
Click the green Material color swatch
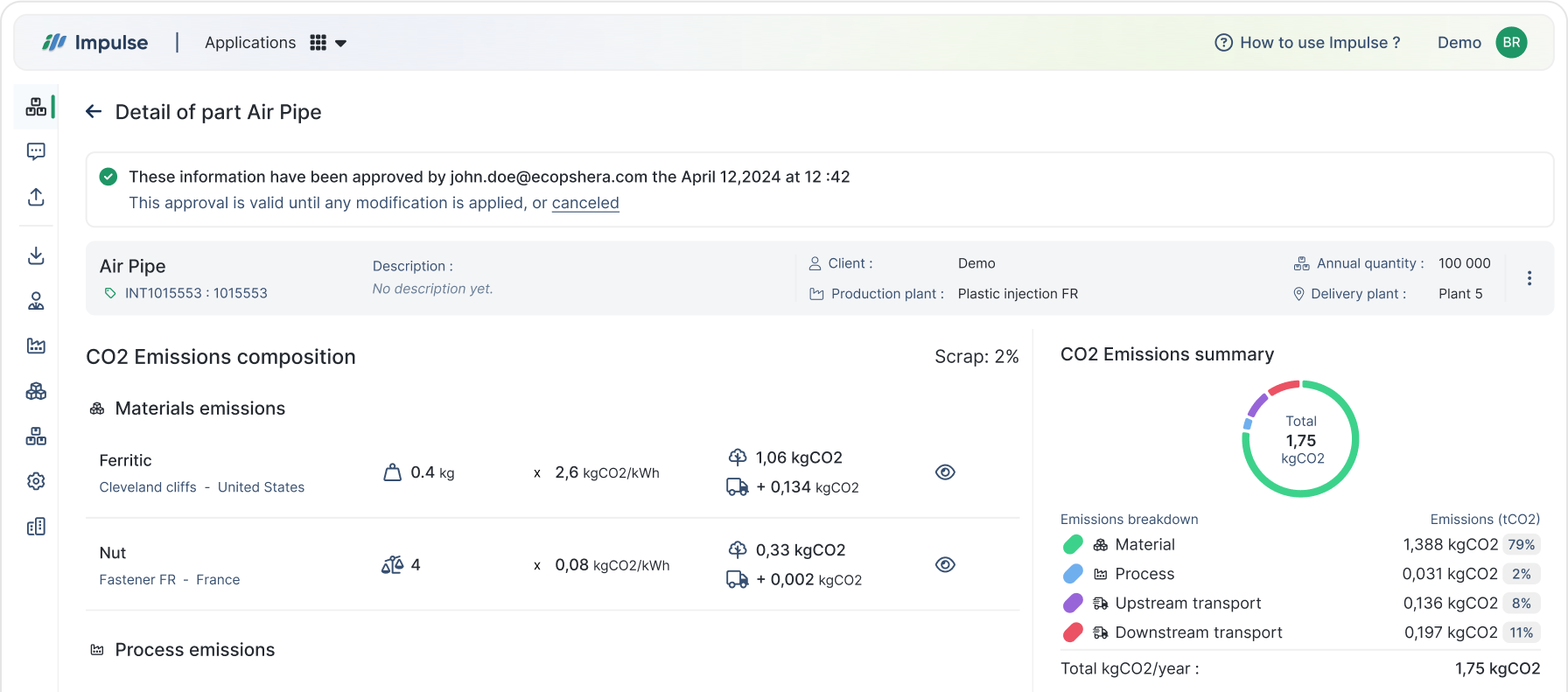pyautogui.click(x=1073, y=545)
